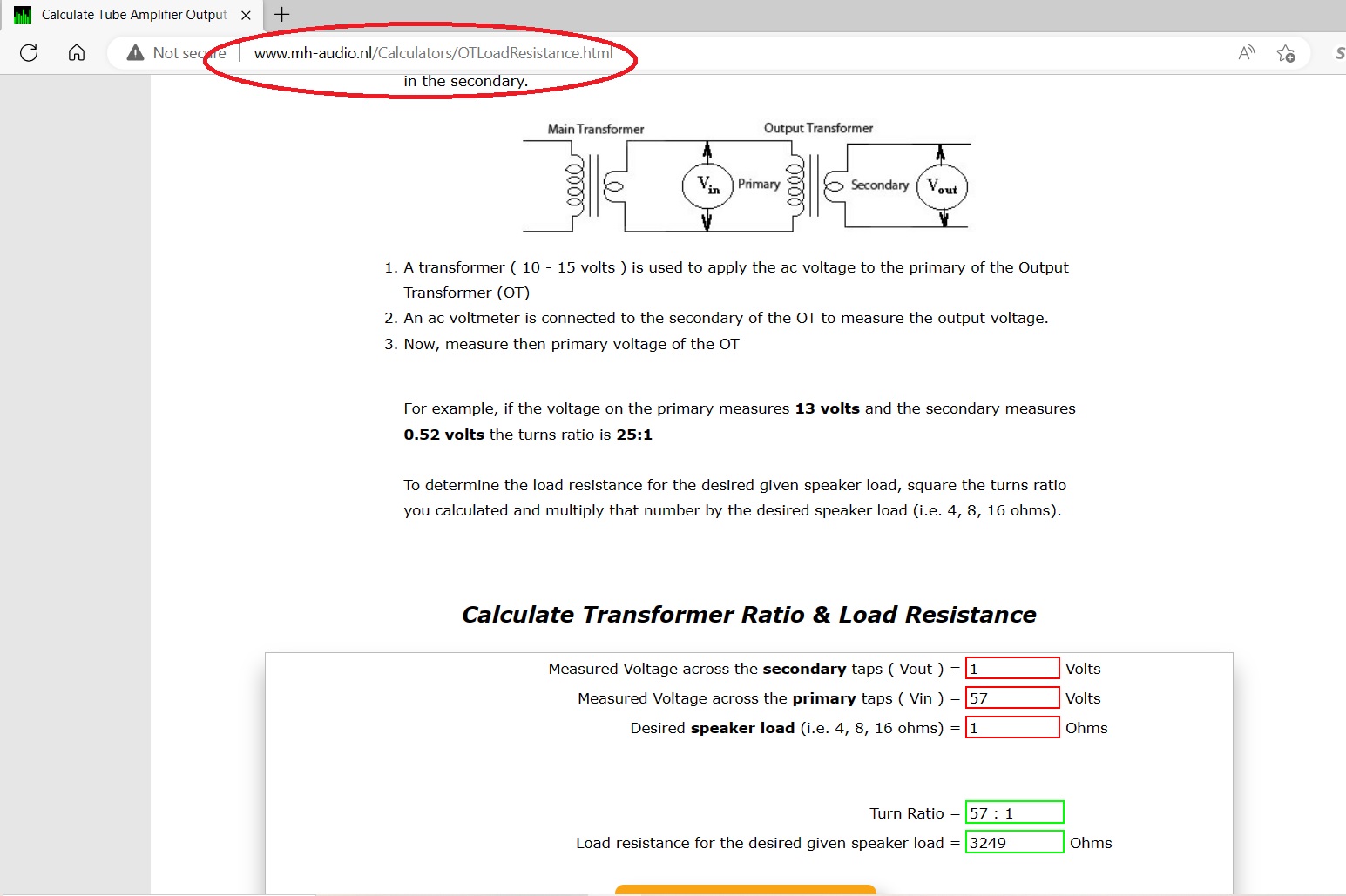The width and height of the screenshot is (1346, 896).
Task: Open a new browser tab
Action: (x=281, y=14)
